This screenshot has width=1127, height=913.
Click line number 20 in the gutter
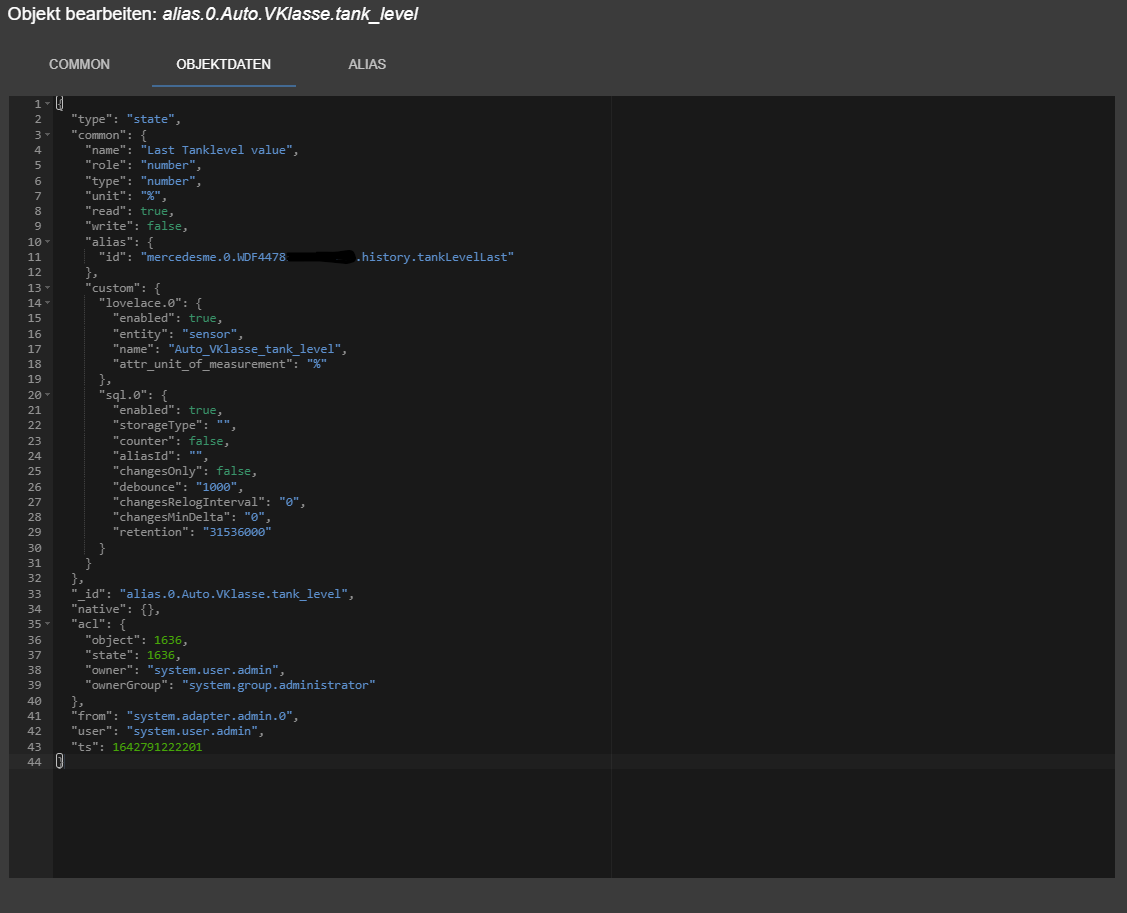coord(34,395)
